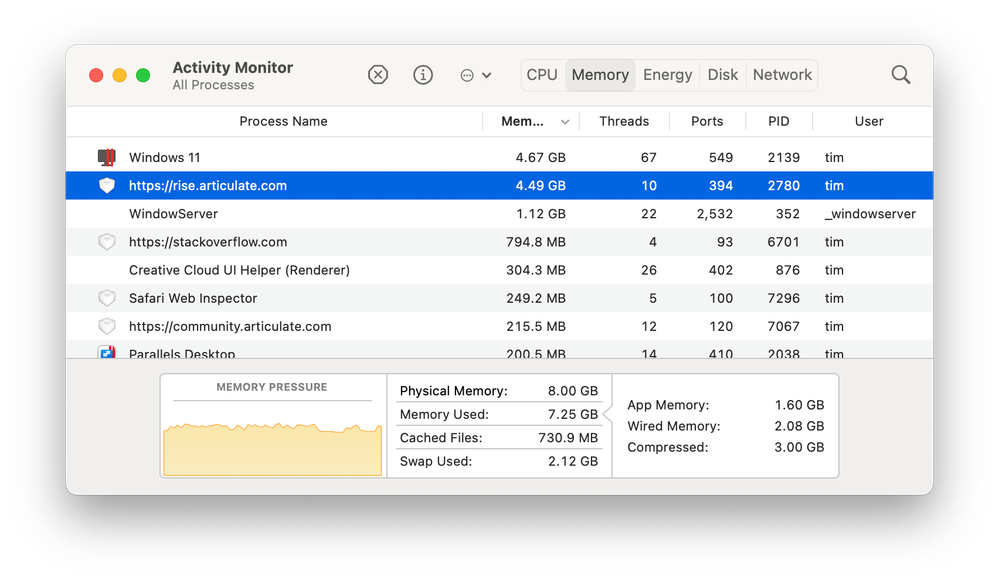Open the search magnifier icon
The height and width of the screenshot is (582, 999).
point(901,75)
